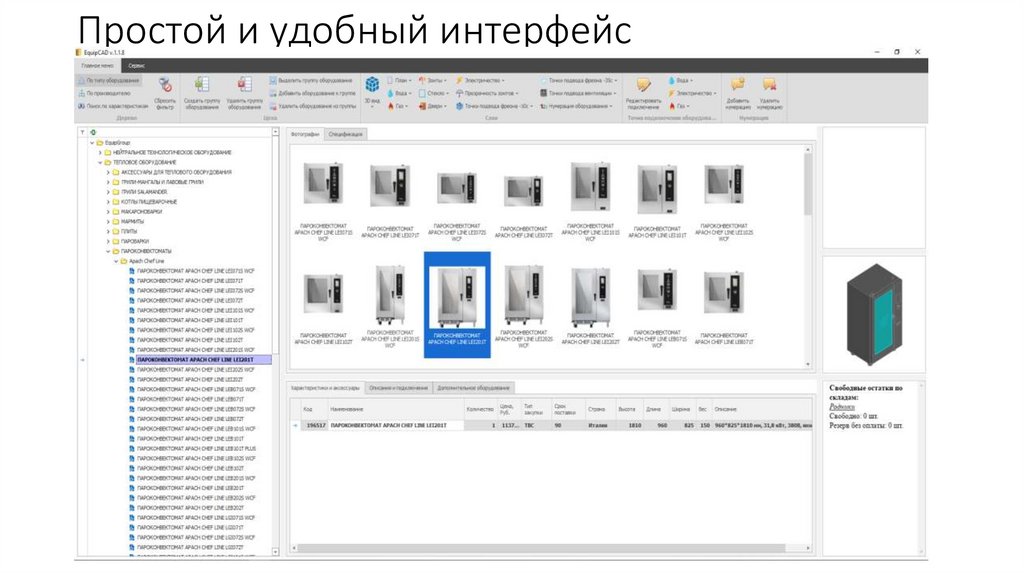Expand НЕЙТРАЛЬНОЕ ТЕХНОЛОГИЧЕСКОЕ ОБОРУДОВАНИЕ folder
The image size is (1024, 574).
(x=100, y=152)
